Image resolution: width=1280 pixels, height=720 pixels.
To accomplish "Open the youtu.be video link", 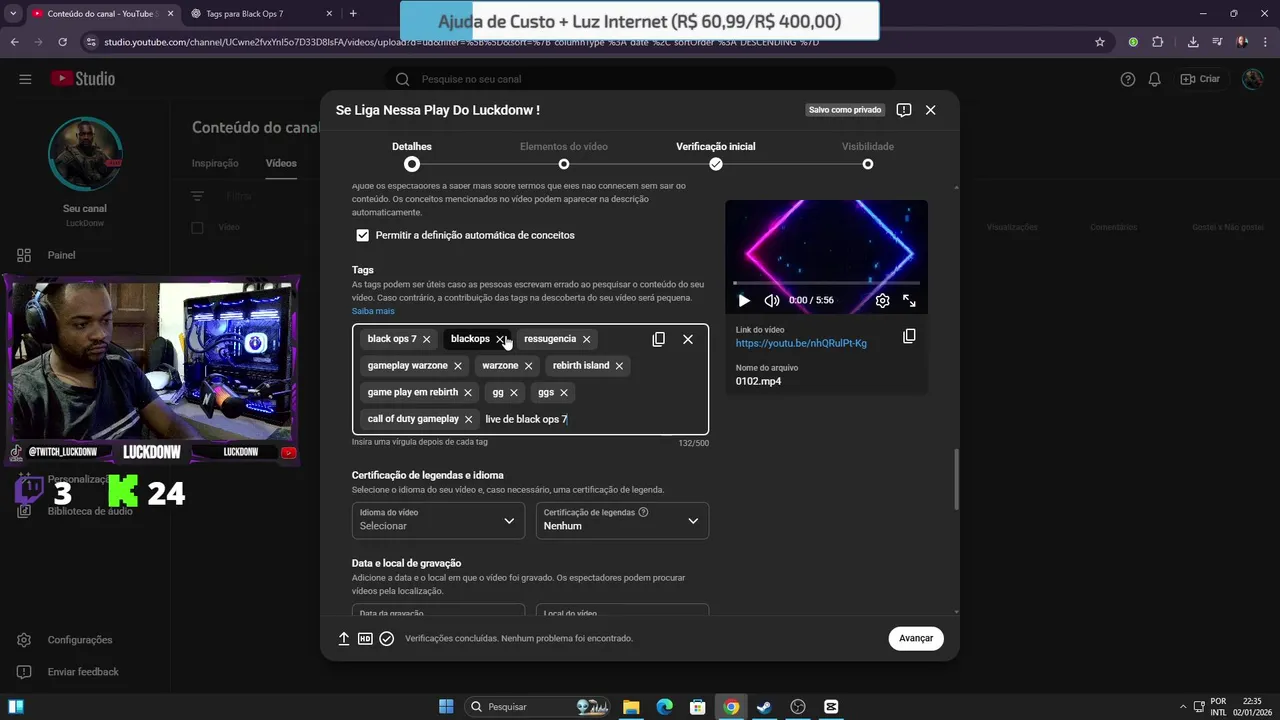I will click(x=801, y=343).
